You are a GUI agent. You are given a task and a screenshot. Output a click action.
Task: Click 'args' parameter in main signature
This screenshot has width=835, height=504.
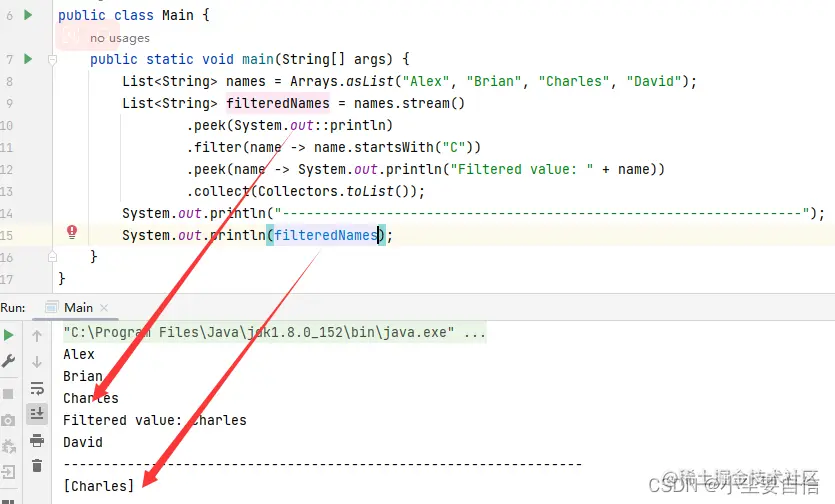(x=370, y=59)
